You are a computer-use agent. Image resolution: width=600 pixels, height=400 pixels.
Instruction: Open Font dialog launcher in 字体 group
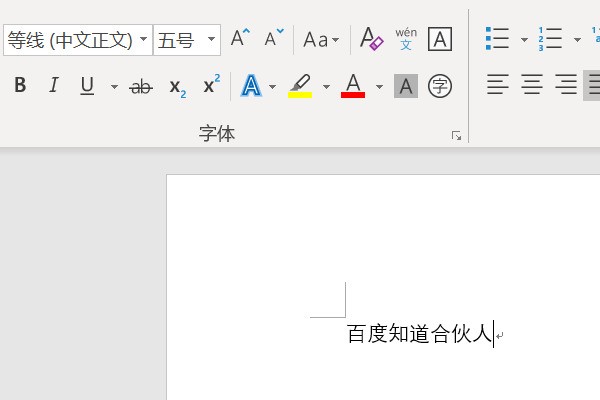tap(456, 136)
